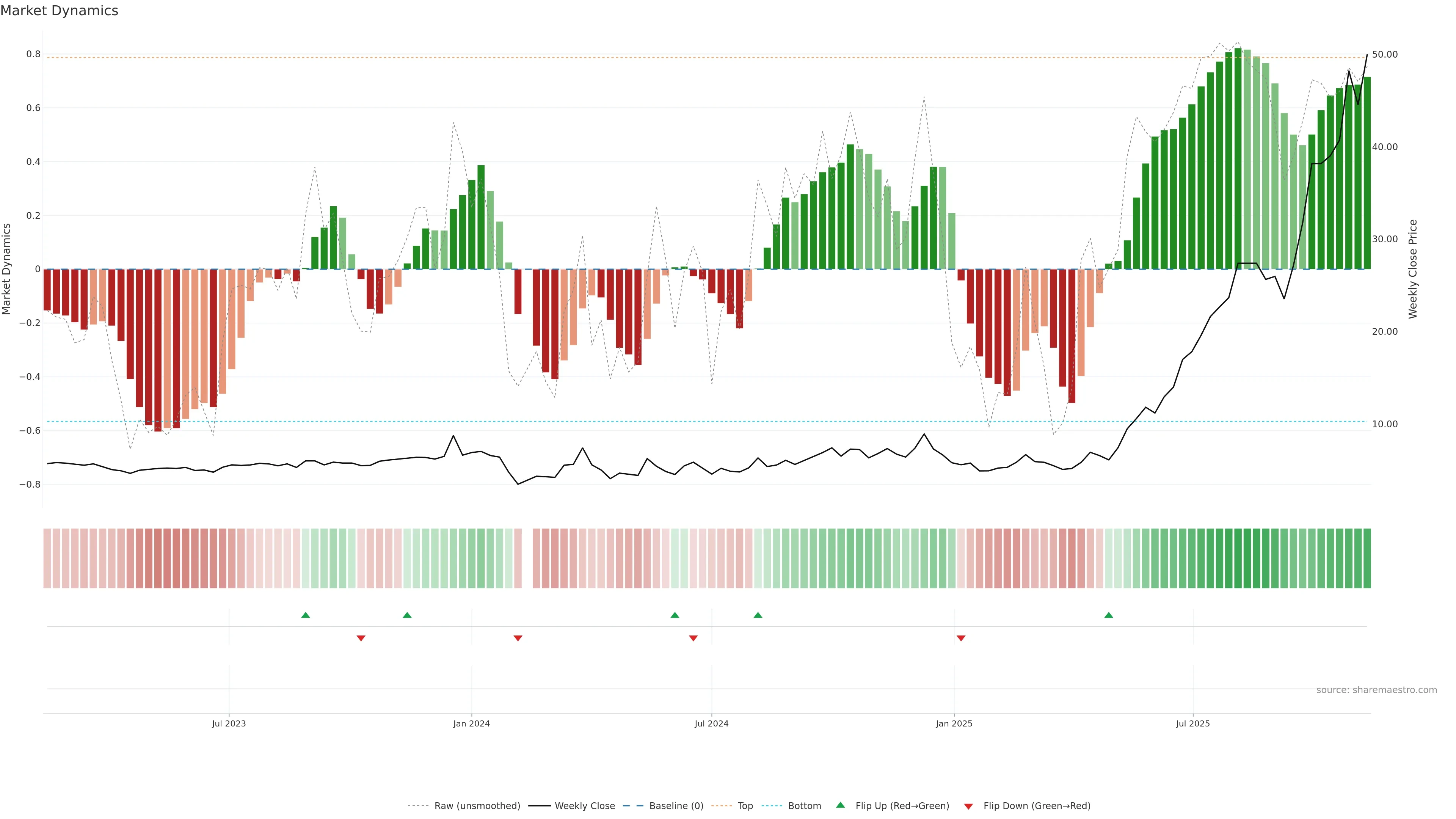Click the rightmost green flip-up triangle marker
The image size is (1456, 819).
pos(1108,615)
